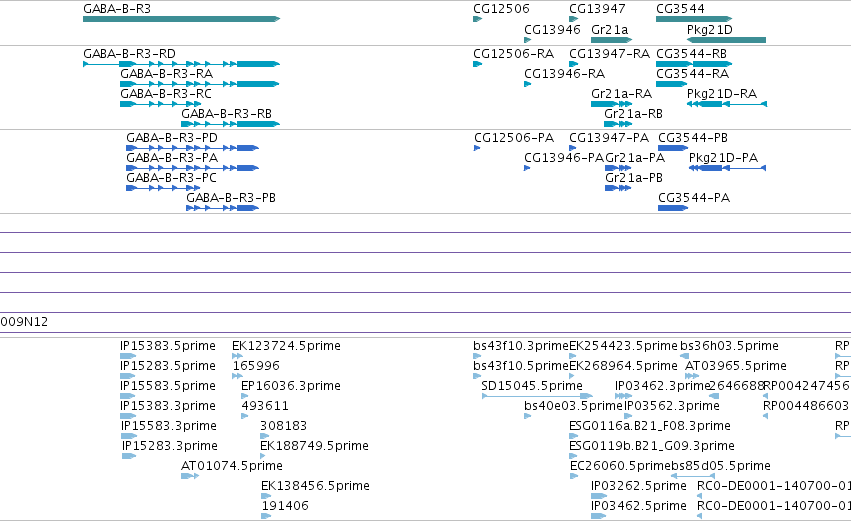Click the SD15045.5prime EST label
This screenshot has width=851, height=521.
[x=532, y=386]
